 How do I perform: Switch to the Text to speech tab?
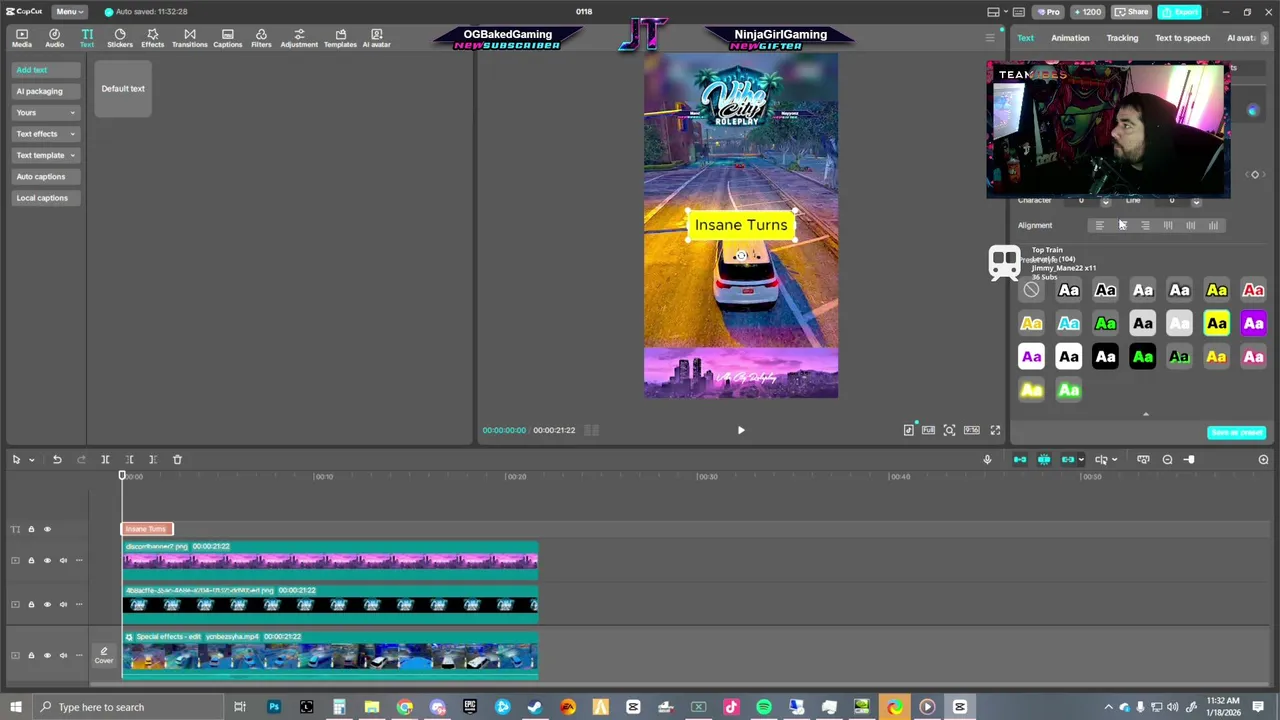point(1182,38)
